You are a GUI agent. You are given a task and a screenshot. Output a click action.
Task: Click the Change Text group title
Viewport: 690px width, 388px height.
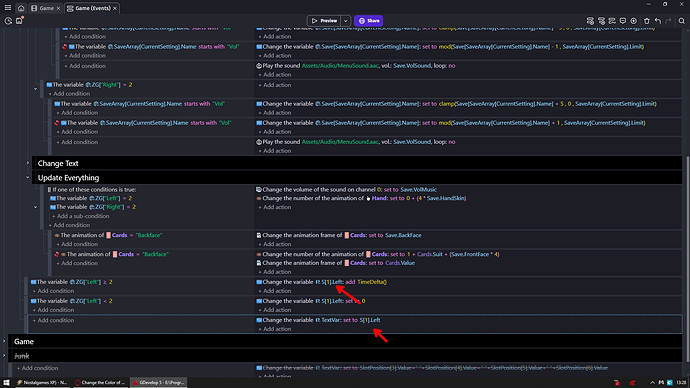(58, 163)
